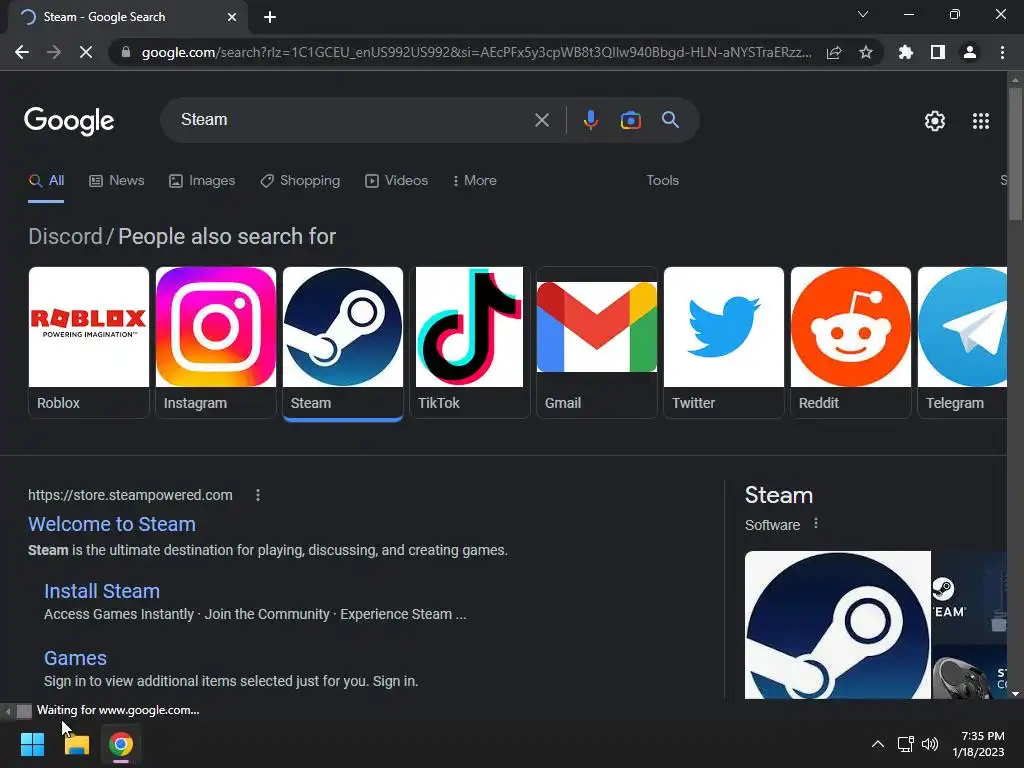Expand the More search filters menu
Viewport: 1024px width, 768px height.
[x=475, y=181]
